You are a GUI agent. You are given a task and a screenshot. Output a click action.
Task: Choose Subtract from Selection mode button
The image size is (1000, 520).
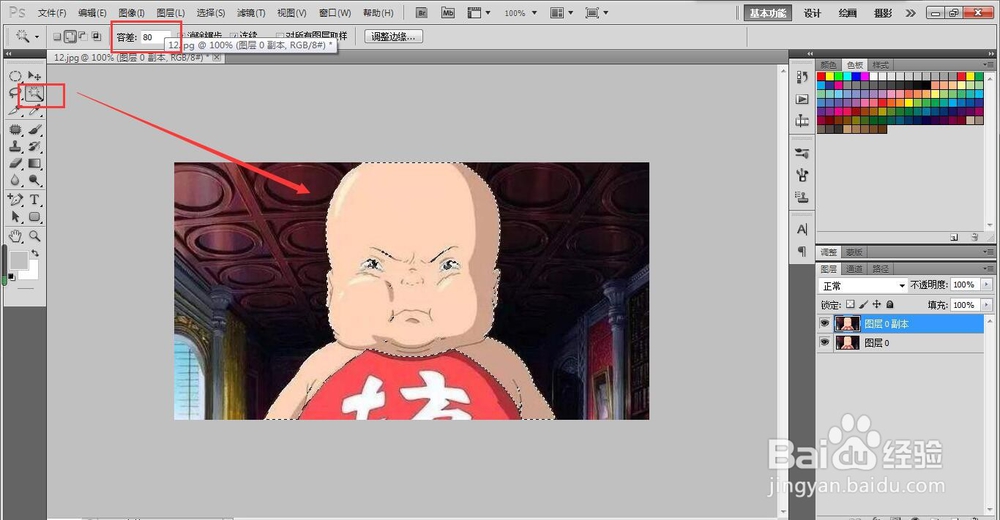point(83,36)
